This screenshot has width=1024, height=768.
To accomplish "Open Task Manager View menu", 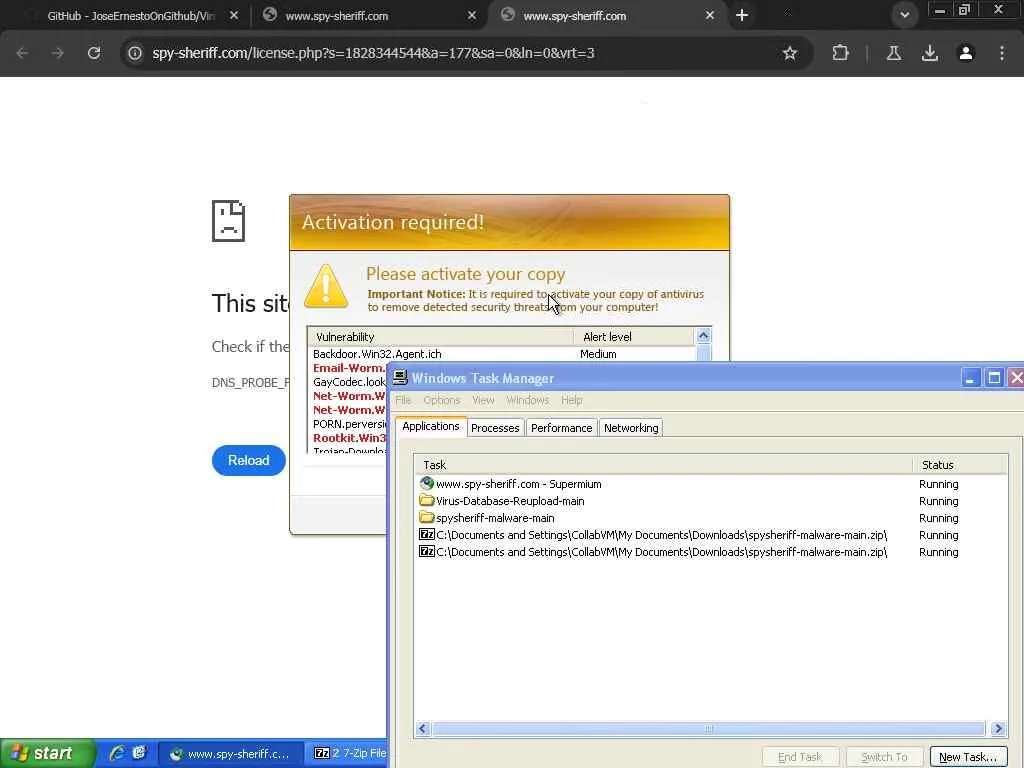I will (x=483, y=400).
